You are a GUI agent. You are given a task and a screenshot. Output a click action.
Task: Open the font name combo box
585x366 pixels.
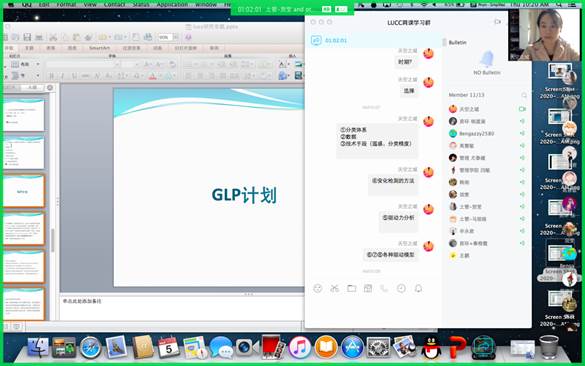pos(83,65)
